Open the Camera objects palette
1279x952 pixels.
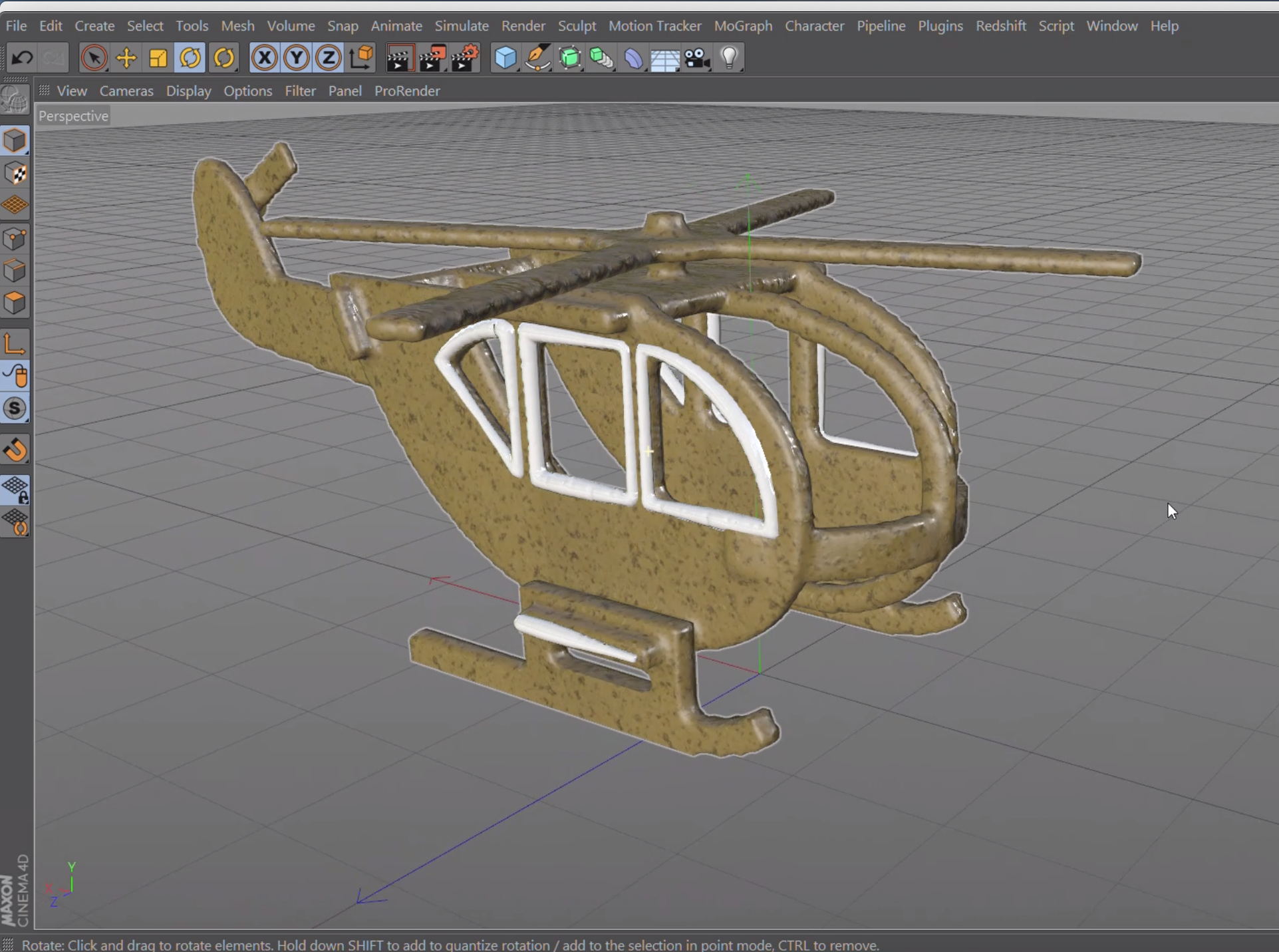698,58
